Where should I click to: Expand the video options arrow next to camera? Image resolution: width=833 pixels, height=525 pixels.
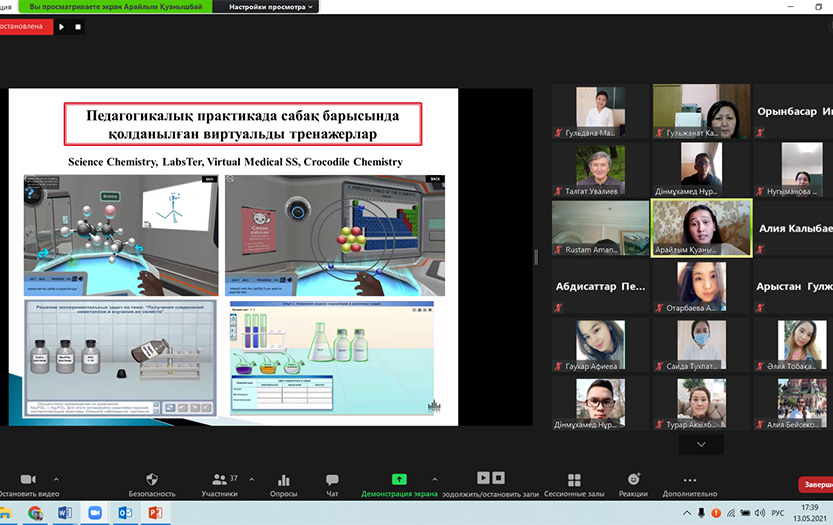click(x=56, y=479)
